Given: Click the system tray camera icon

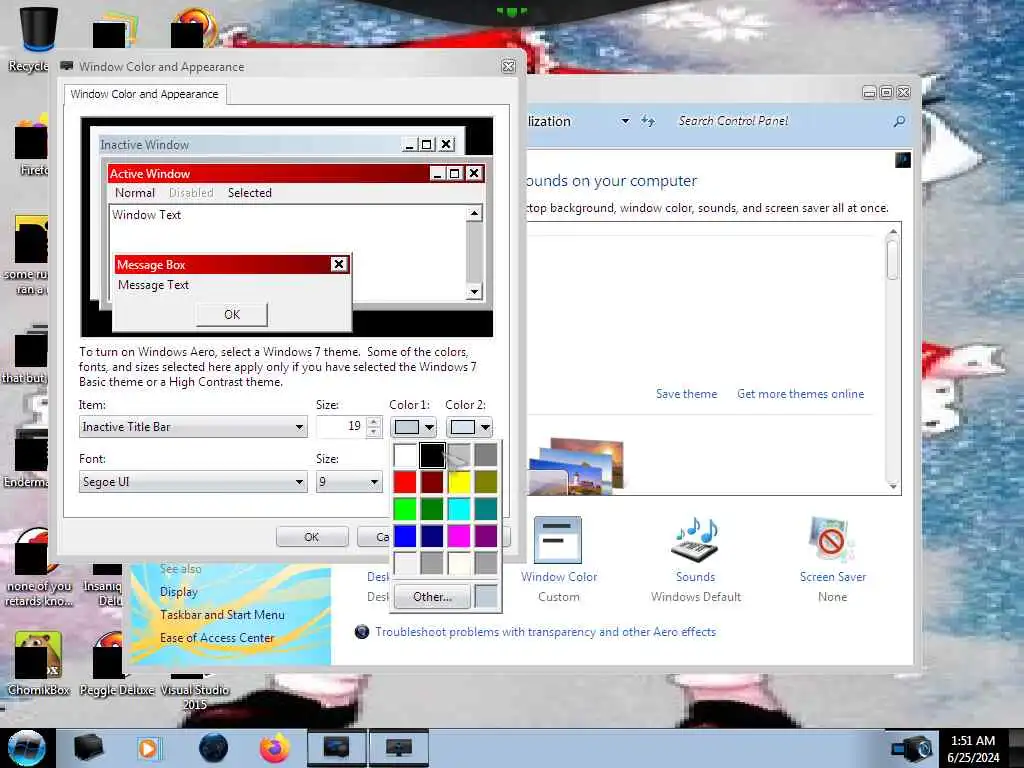Looking at the screenshot, I should point(912,750).
